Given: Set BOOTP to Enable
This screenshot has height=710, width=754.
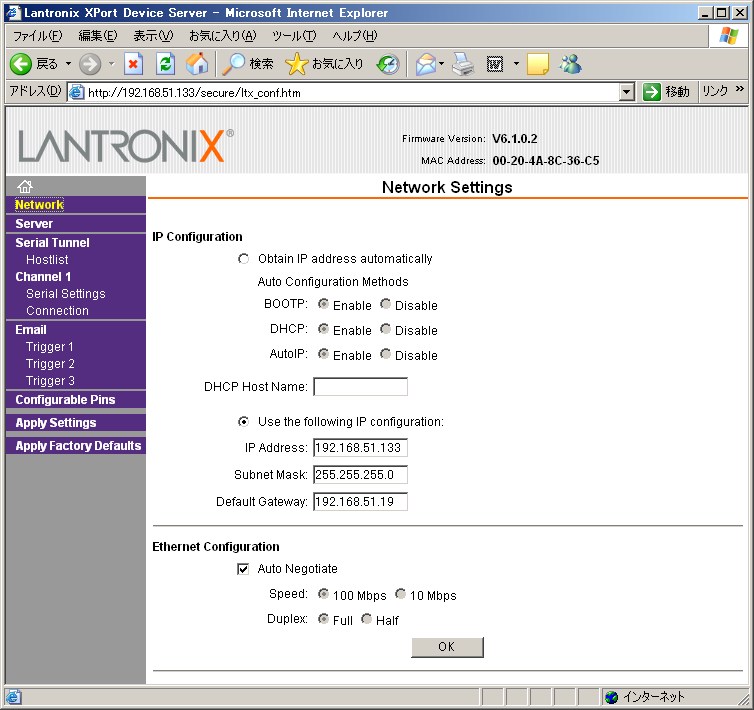Looking at the screenshot, I should pyautogui.click(x=323, y=304).
